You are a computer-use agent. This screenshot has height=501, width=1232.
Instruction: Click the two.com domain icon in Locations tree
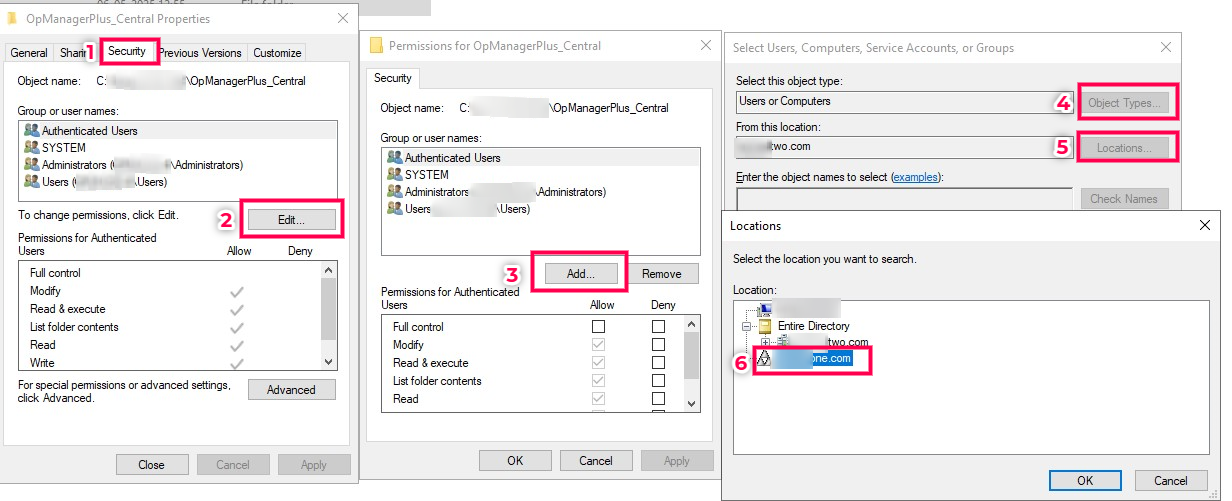click(784, 342)
